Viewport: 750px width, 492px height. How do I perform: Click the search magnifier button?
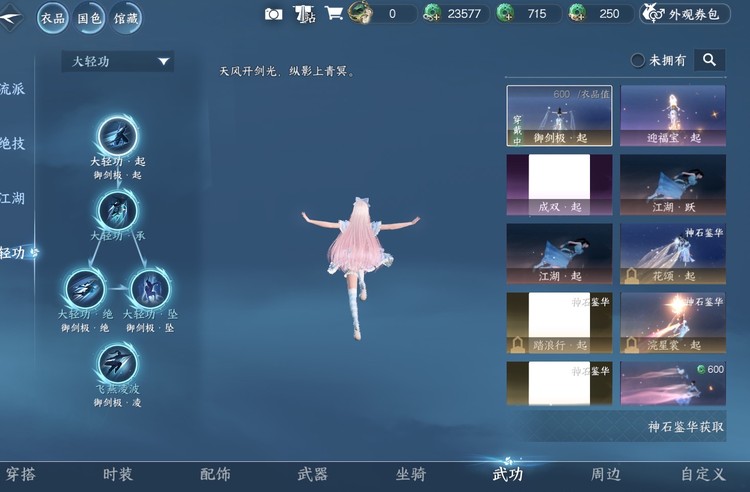709,60
